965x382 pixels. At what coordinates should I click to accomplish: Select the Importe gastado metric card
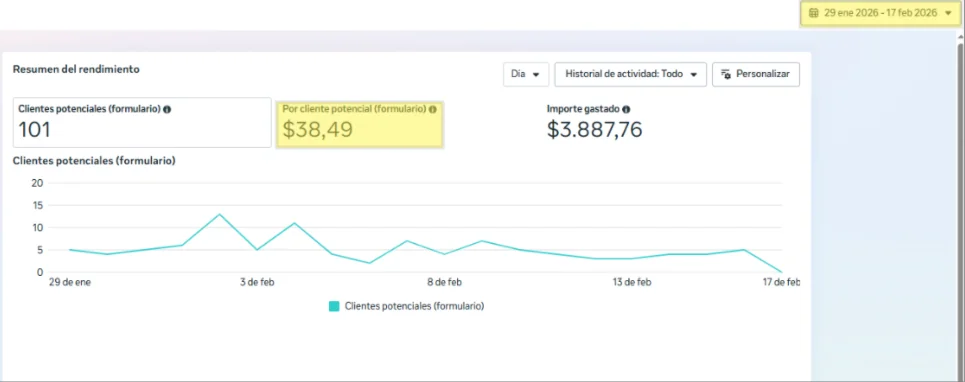pos(595,122)
